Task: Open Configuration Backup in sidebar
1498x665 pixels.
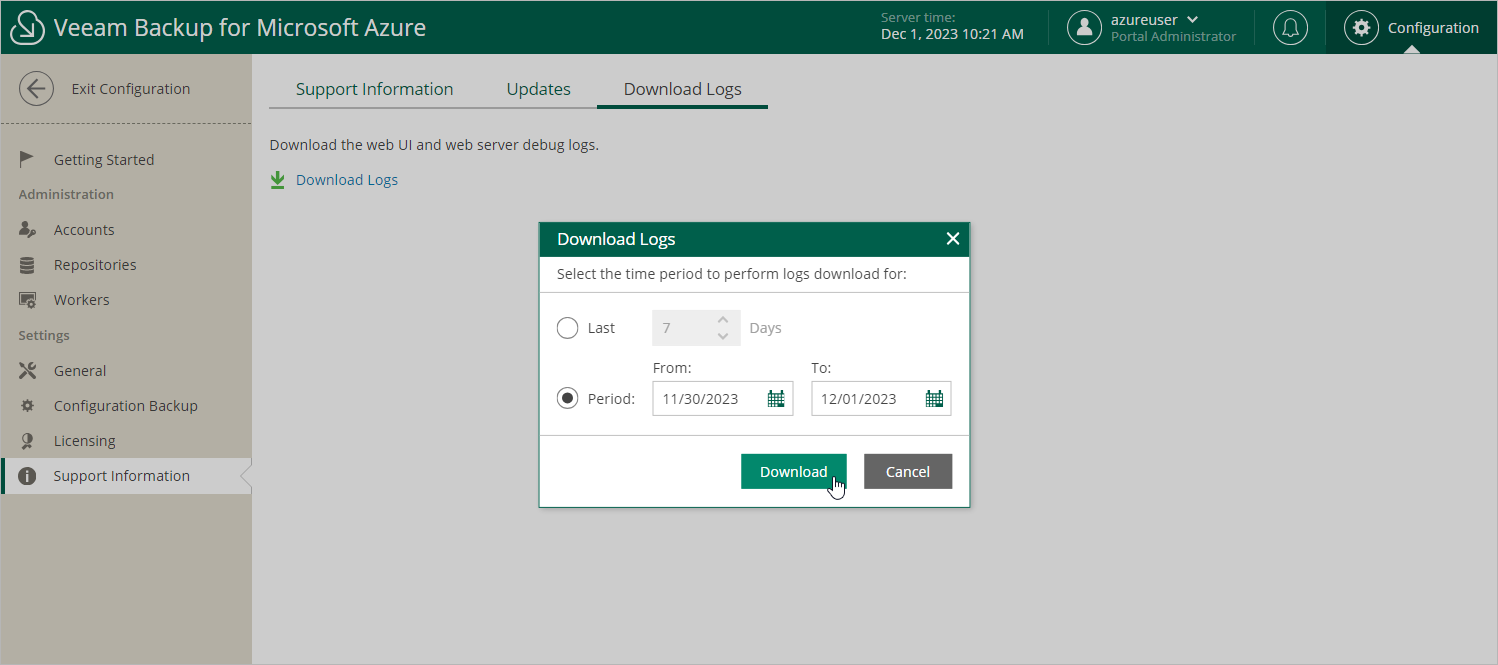Action: [126, 406]
